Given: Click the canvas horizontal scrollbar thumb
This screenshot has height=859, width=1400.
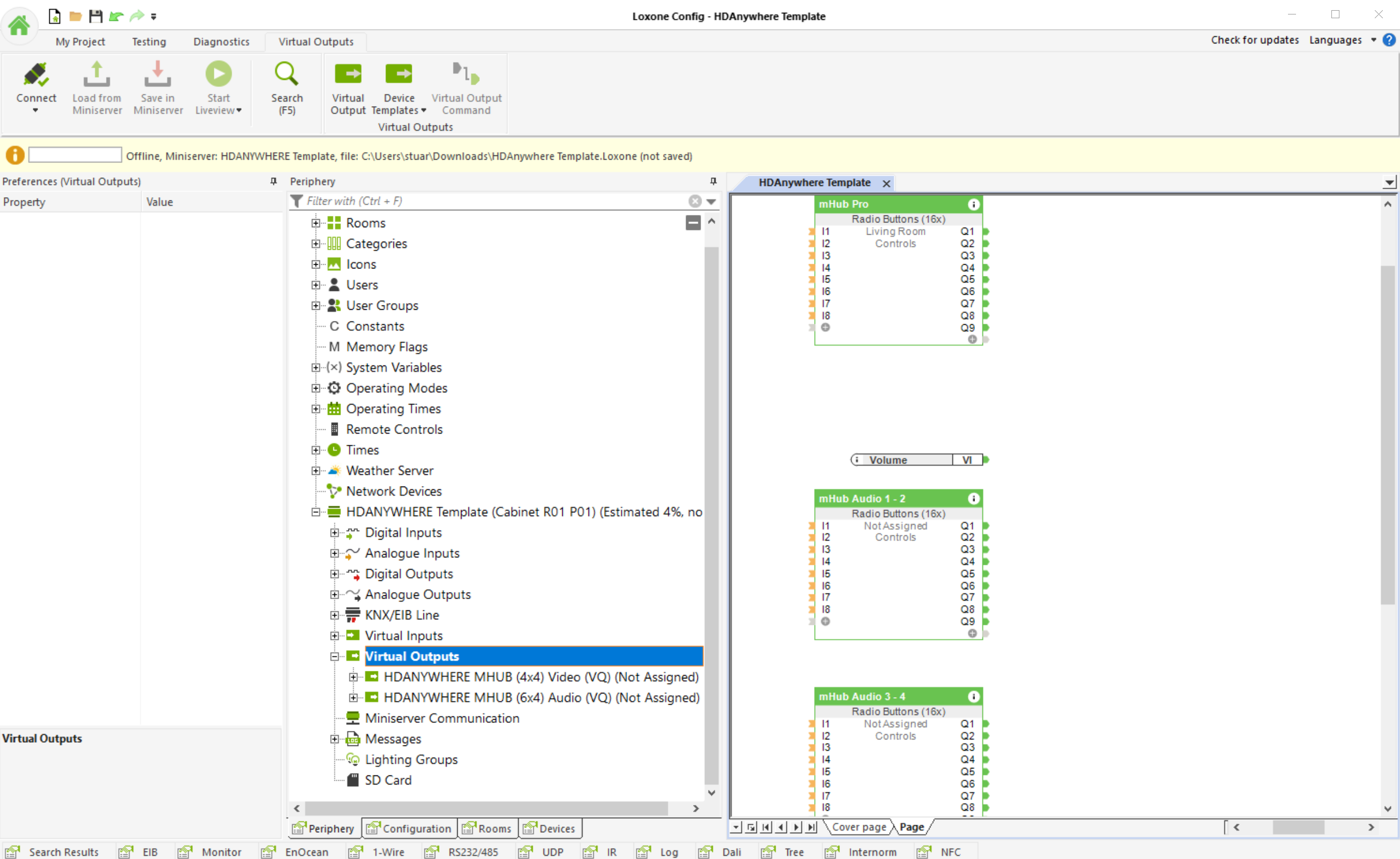Looking at the screenshot, I should pos(1299,827).
